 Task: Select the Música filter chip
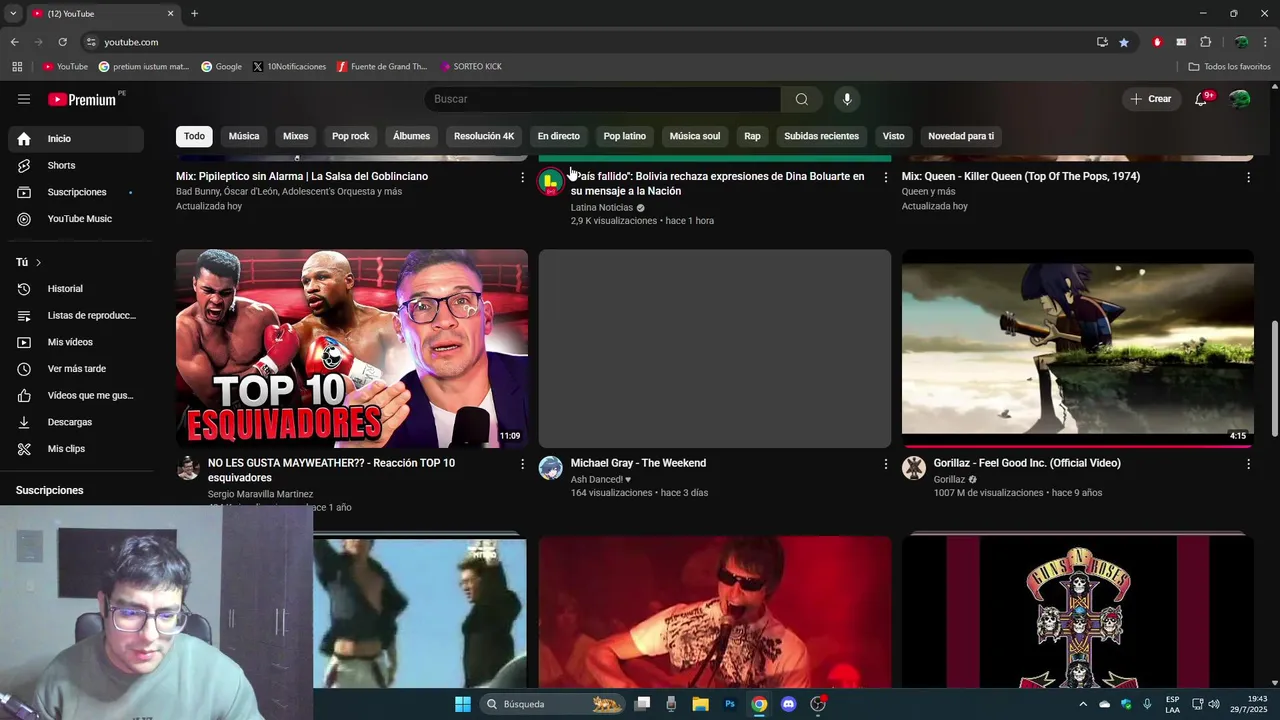pos(244,136)
